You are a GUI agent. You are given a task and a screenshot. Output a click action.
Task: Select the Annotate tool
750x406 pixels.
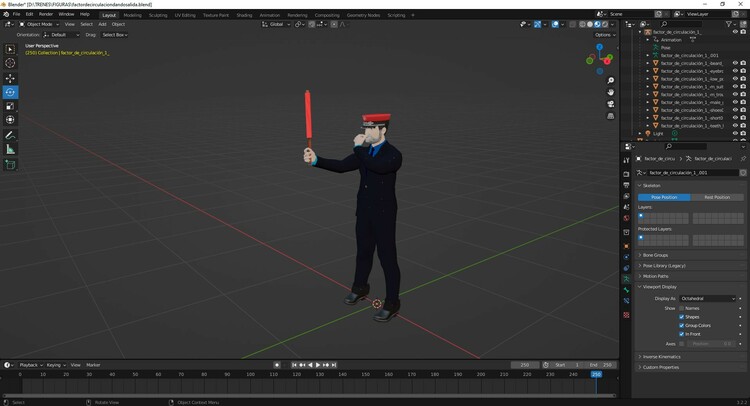tap(10, 135)
